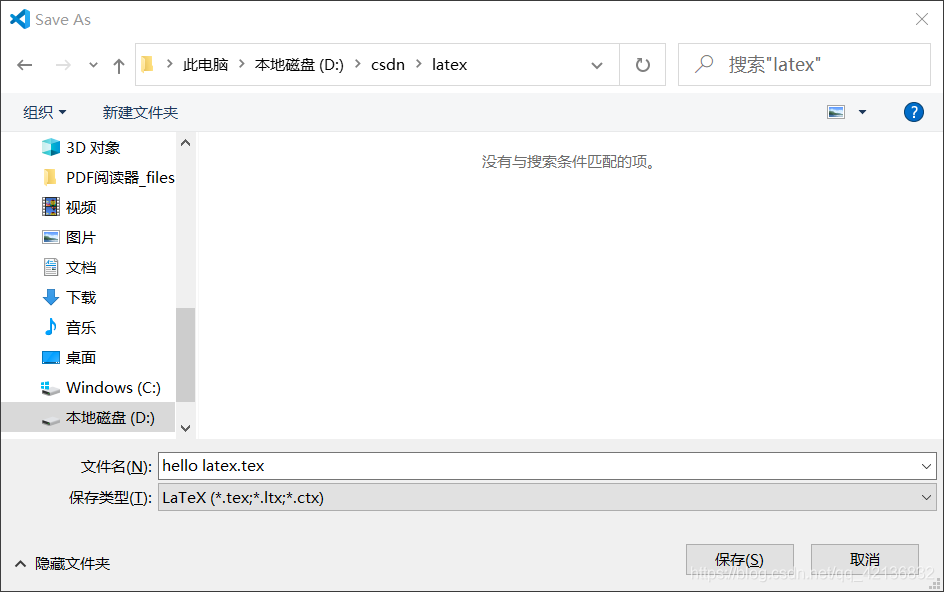Click the 下载 blue arrow icon

(x=51, y=297)
